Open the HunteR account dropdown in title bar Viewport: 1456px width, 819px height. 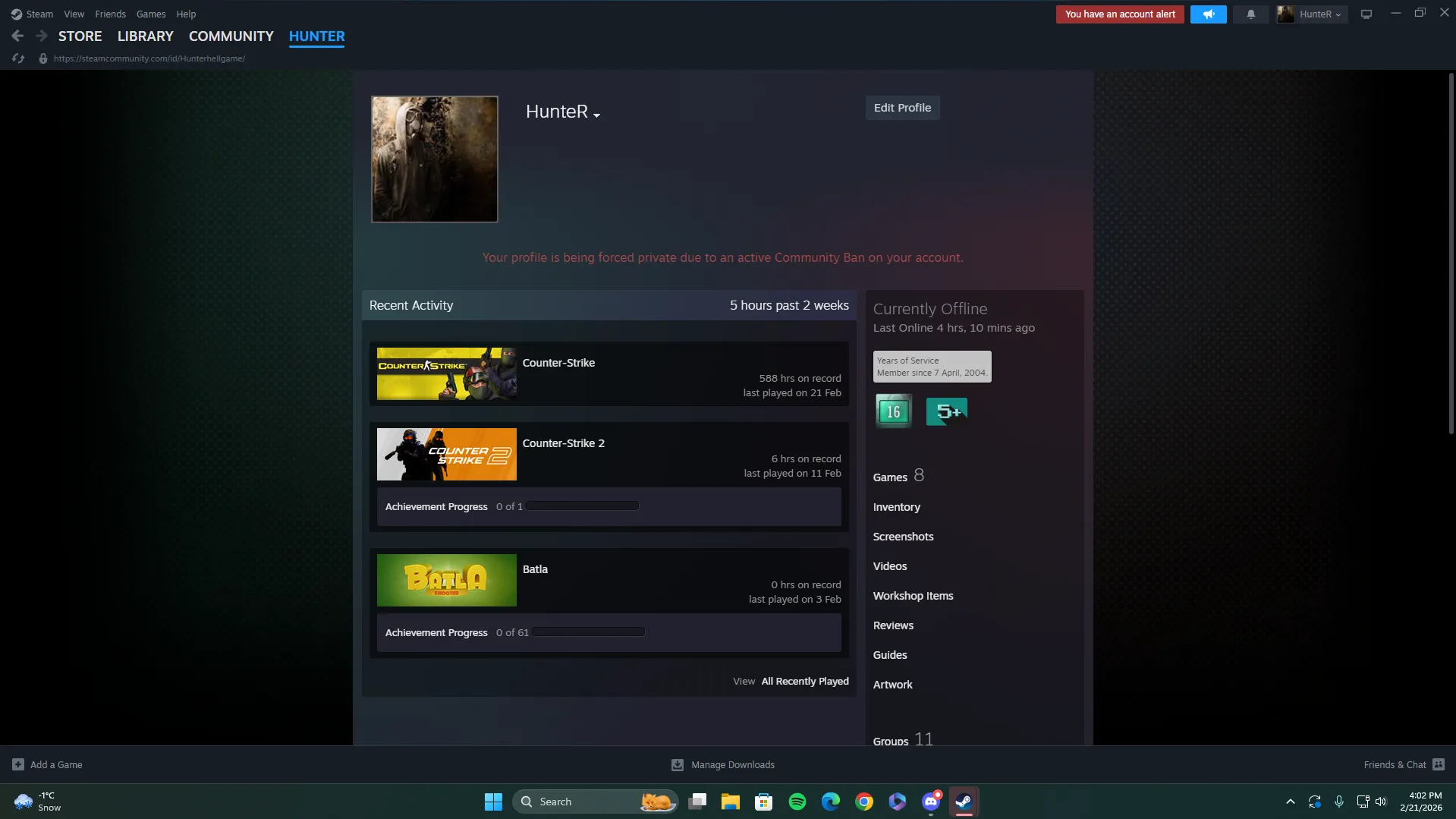1312,14
